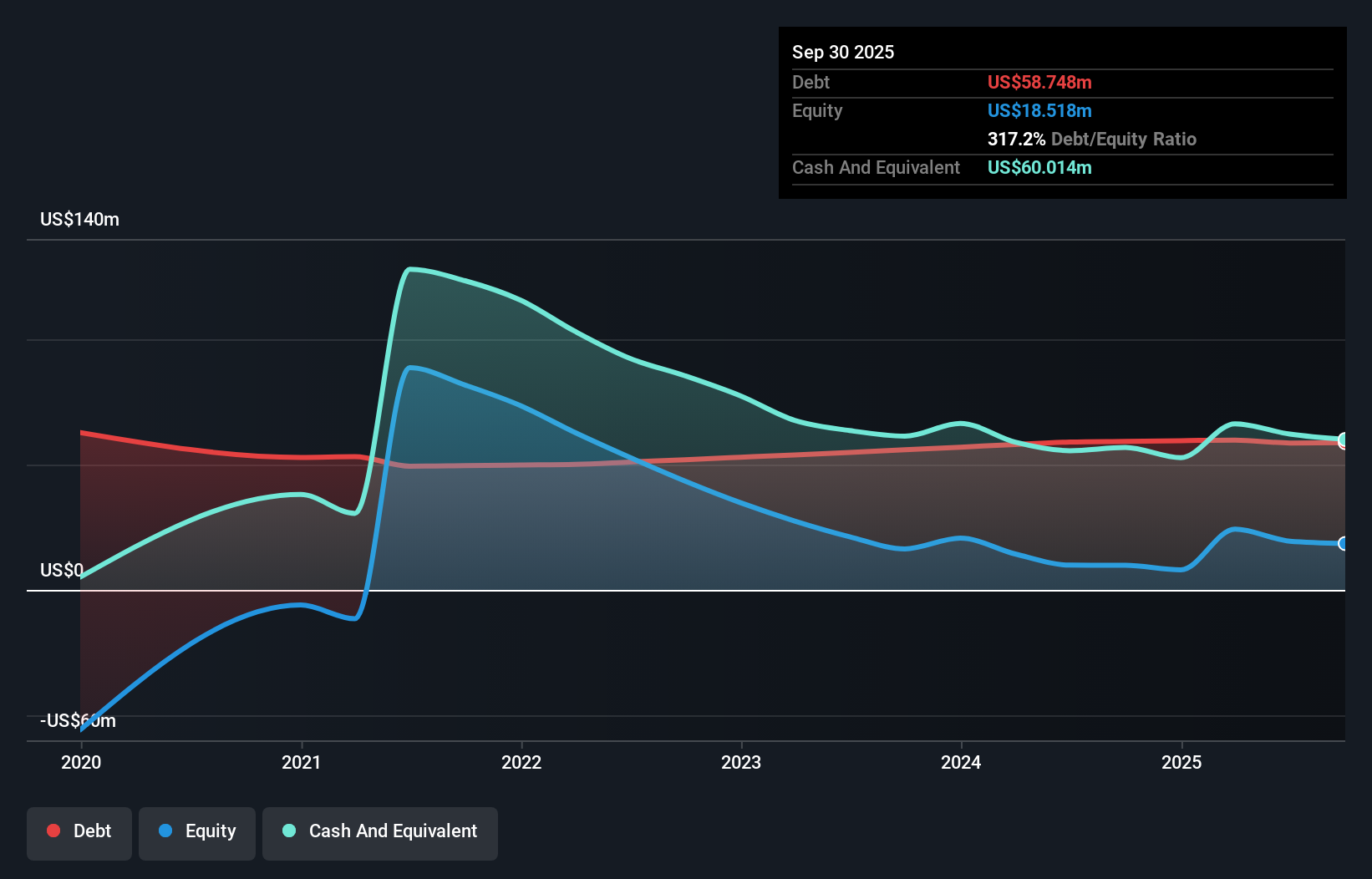Click the 2023 x-axis label
1372x879 pixels.
click(x=741, y=762)
